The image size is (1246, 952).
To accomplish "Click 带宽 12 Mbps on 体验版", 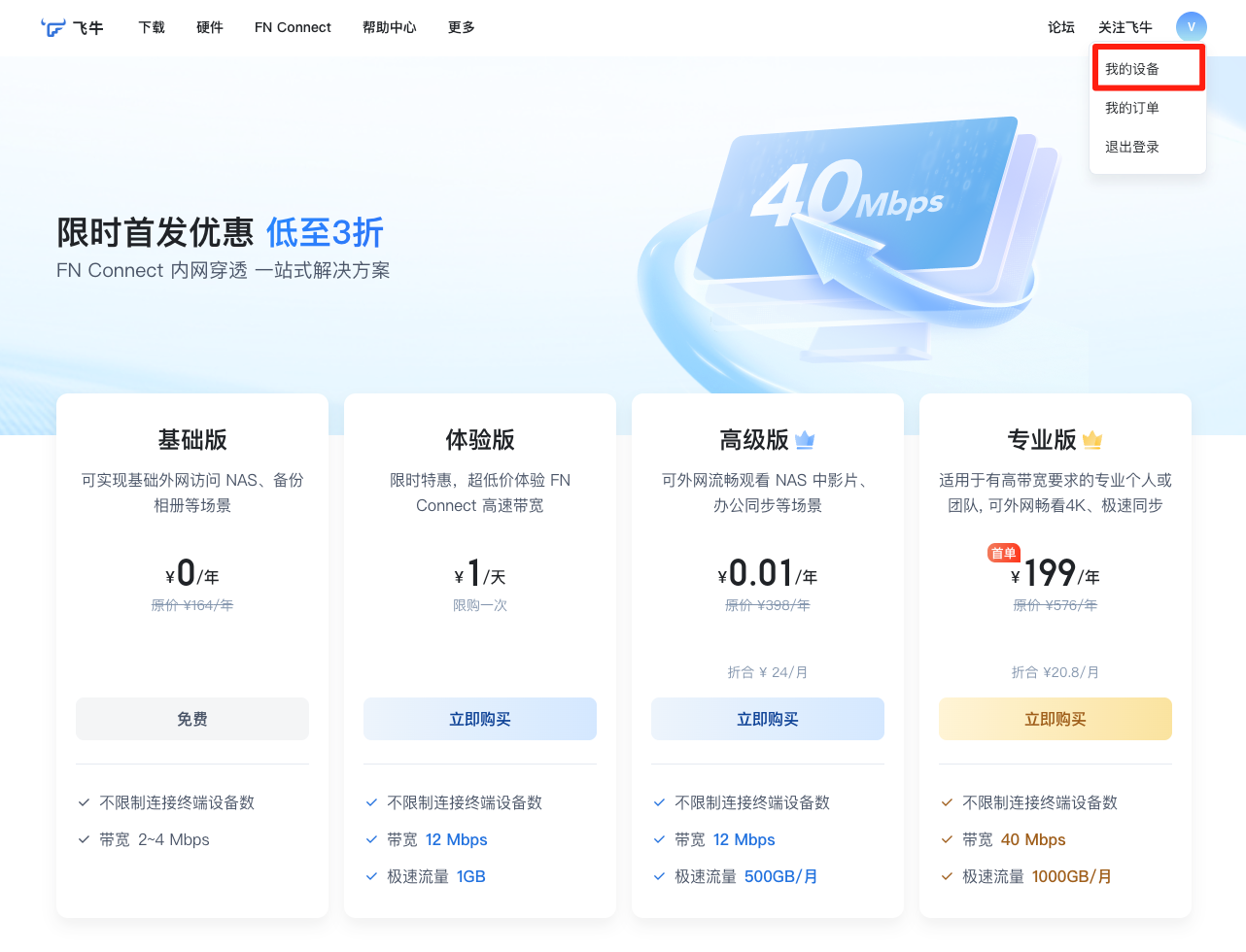I will (437, 839).
